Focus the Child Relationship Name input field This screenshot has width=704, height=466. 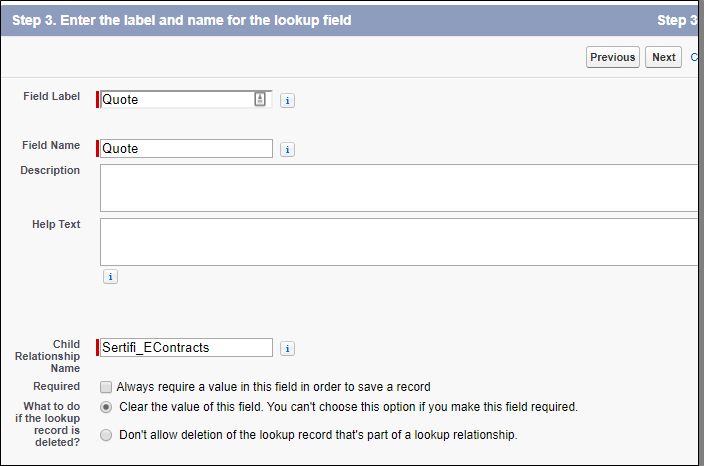point(186,347)
